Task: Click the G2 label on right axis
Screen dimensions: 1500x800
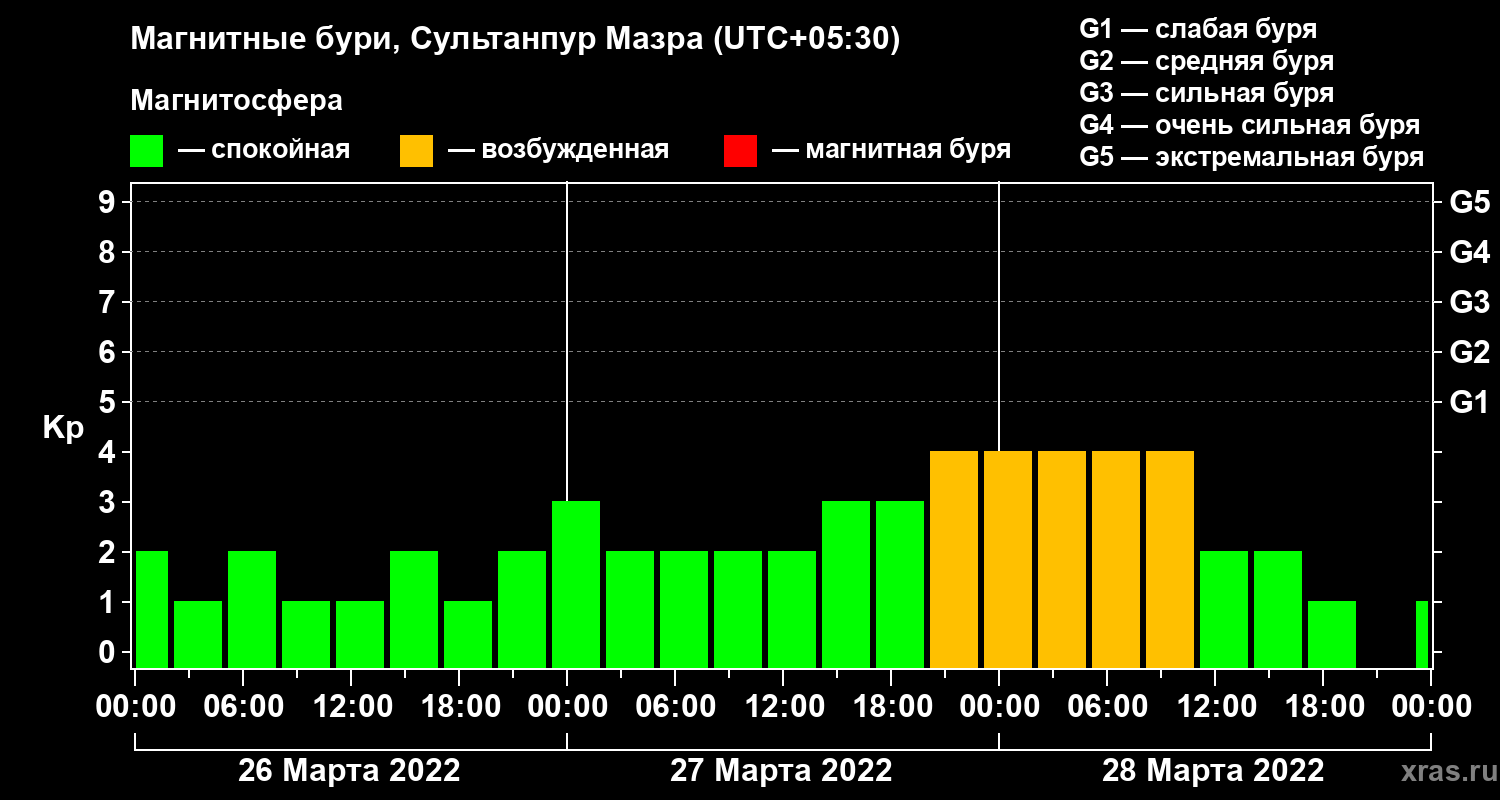Action: click(1469, 353)
